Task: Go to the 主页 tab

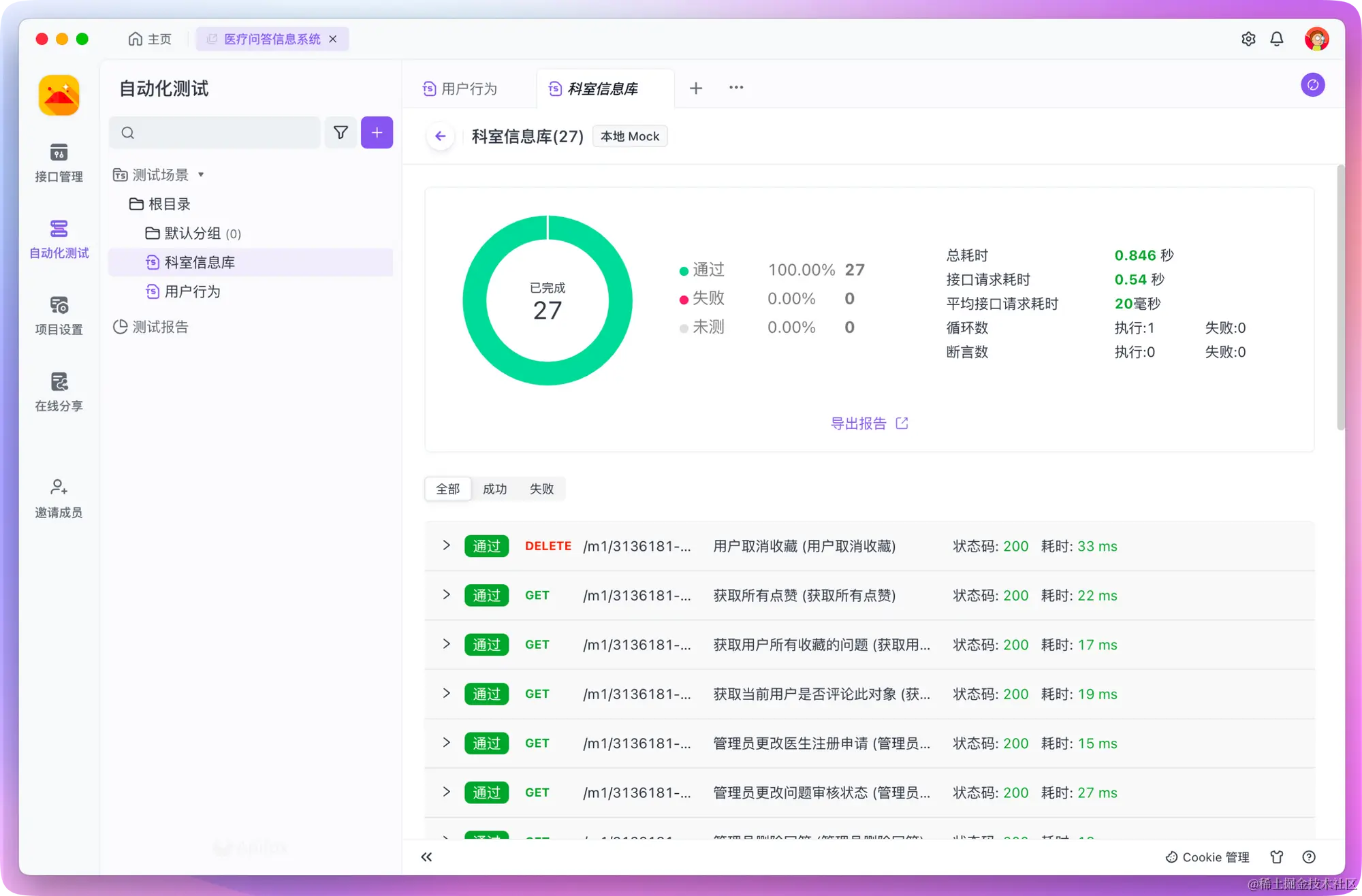Action: click(150, 39)
